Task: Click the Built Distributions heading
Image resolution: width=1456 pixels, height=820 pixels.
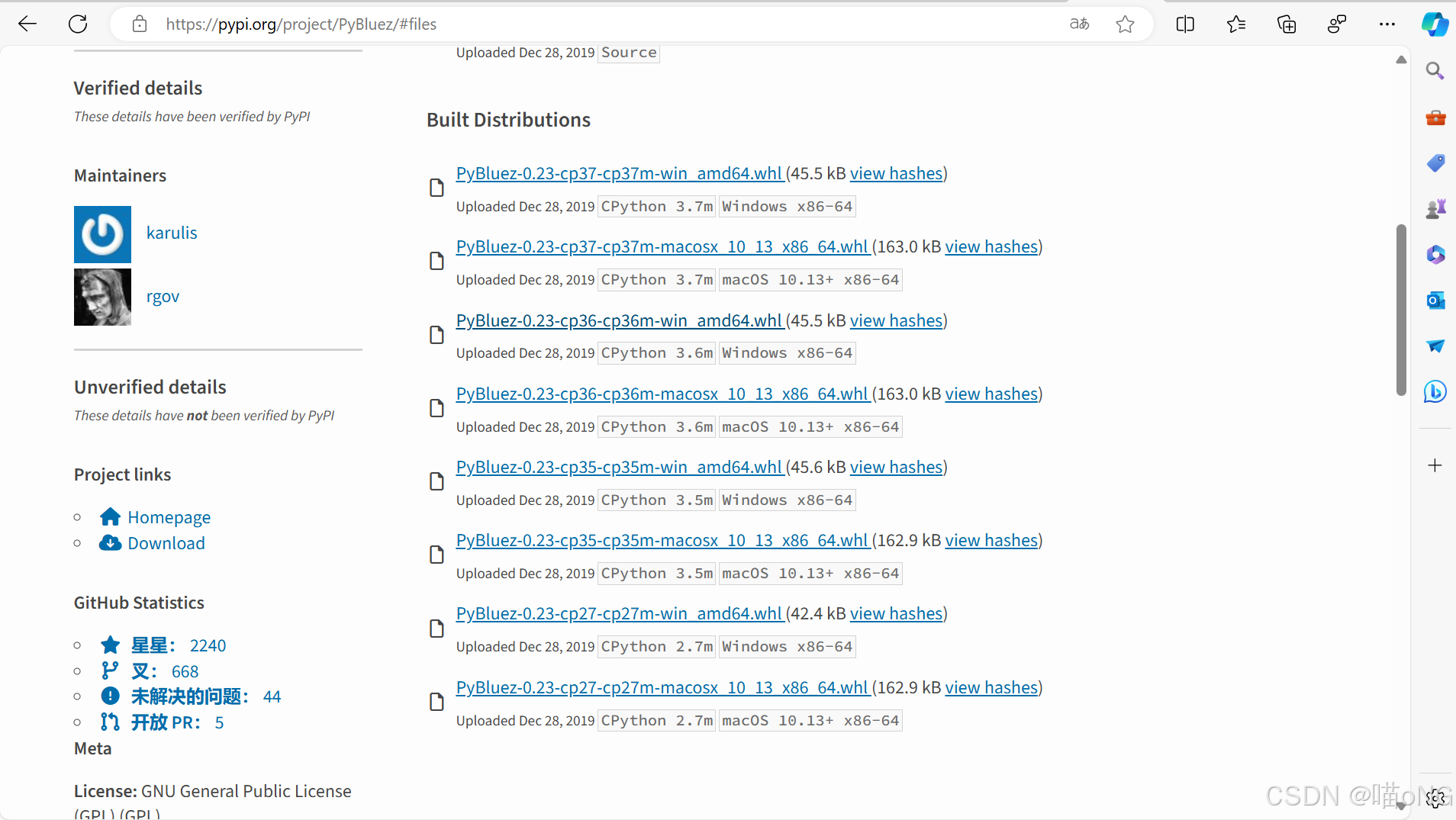Action: click(508, 120)
